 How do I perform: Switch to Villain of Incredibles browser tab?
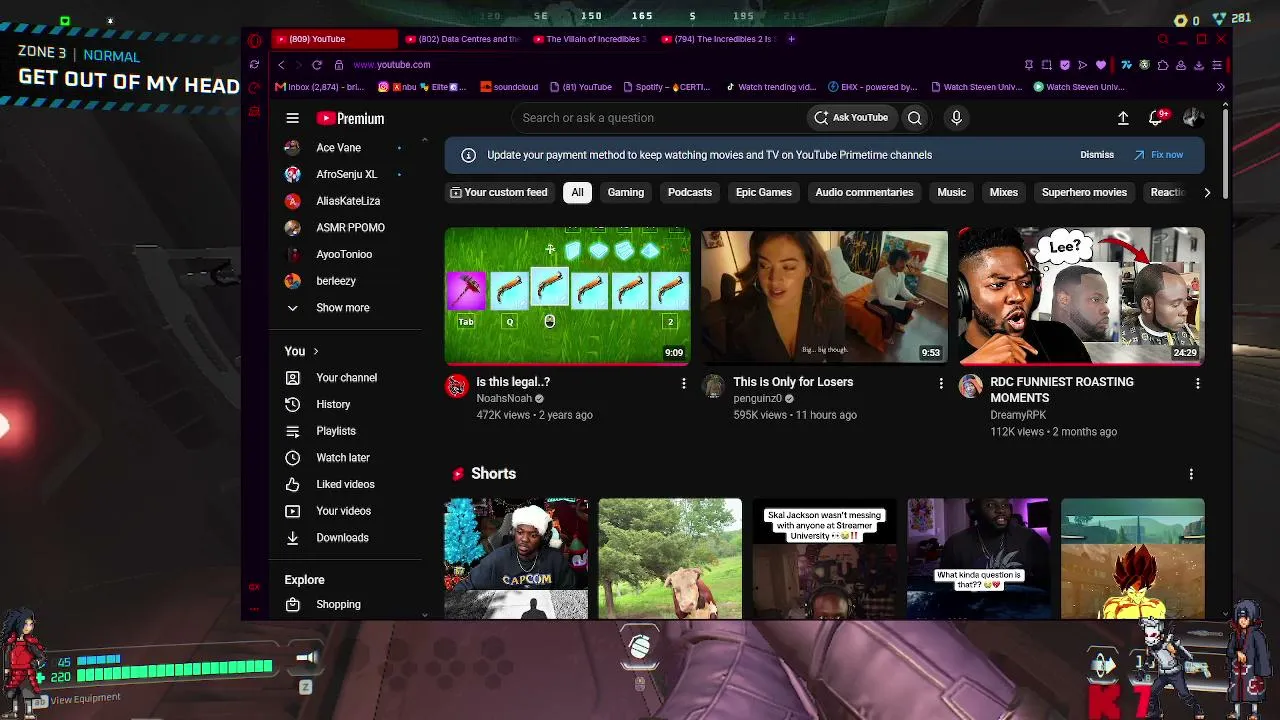pos(590,39)
